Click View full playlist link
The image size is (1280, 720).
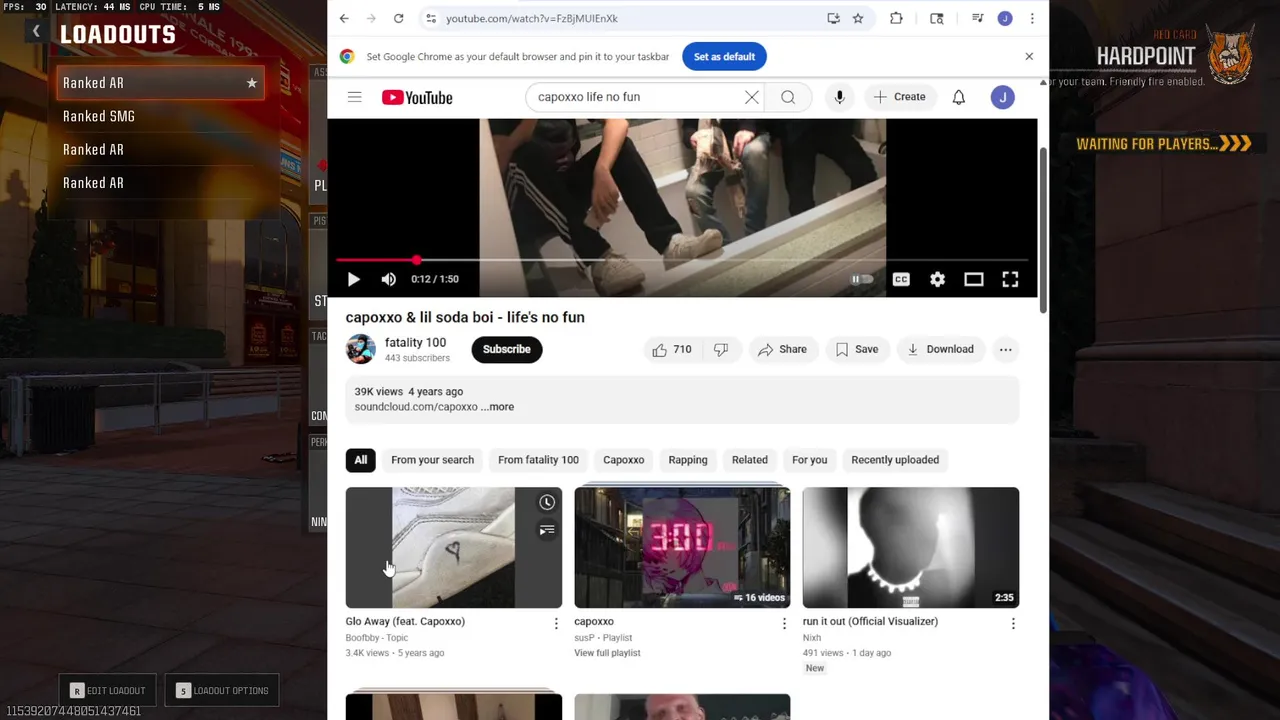click(607, 653)
